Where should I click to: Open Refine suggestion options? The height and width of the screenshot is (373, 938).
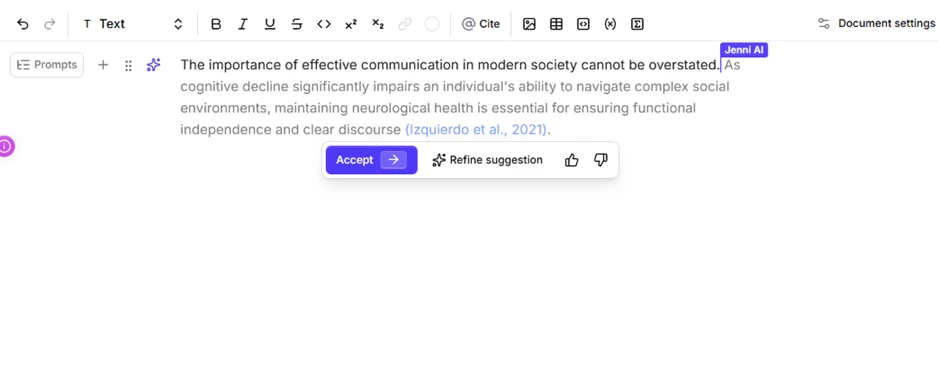coord(488,160)
